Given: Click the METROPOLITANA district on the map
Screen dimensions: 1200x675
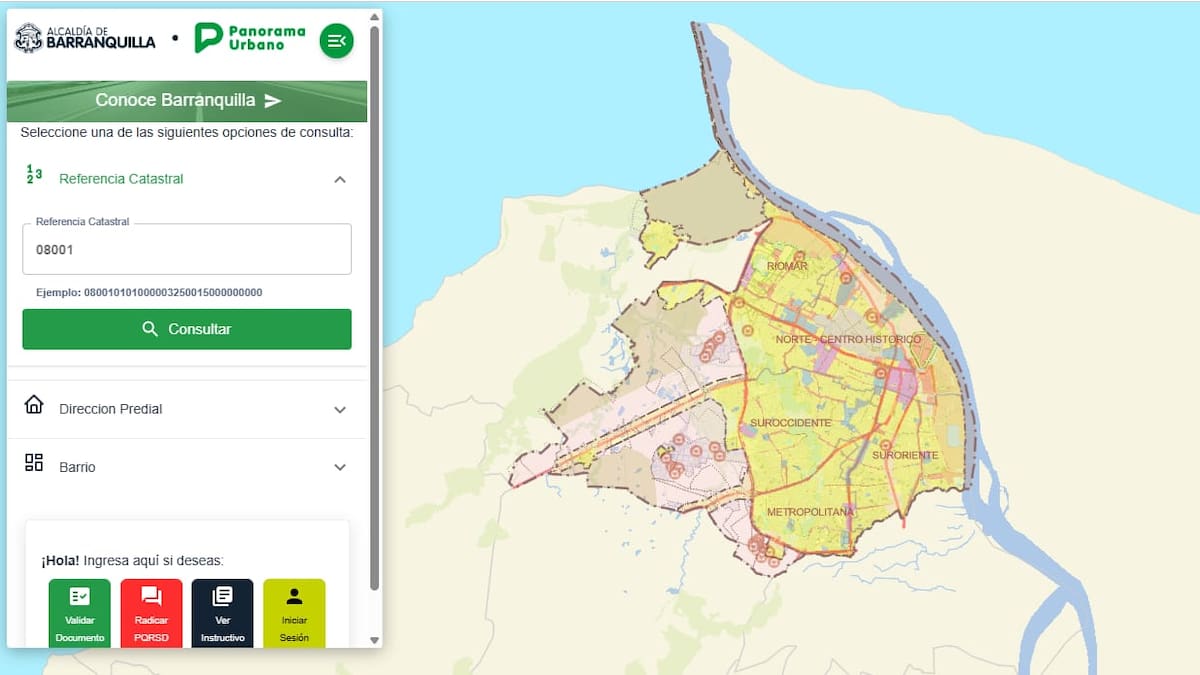Looking at the screenshot, I should point(810,512).
